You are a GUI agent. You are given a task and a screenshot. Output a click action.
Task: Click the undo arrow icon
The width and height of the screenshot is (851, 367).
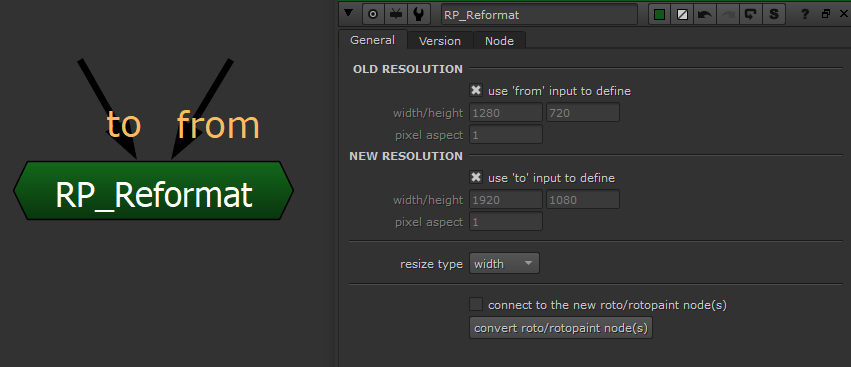(704, 15)
